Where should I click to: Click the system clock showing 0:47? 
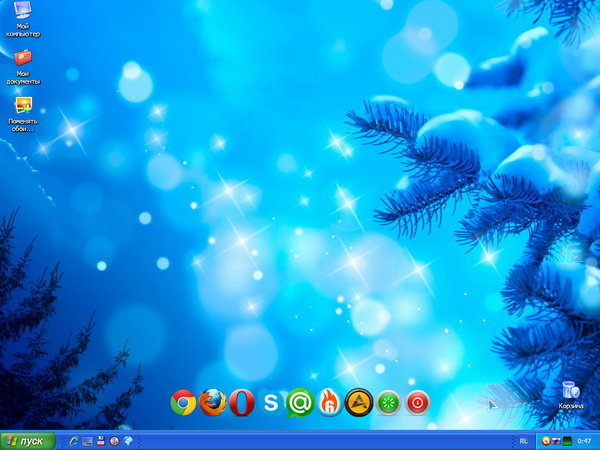(584, 441)
